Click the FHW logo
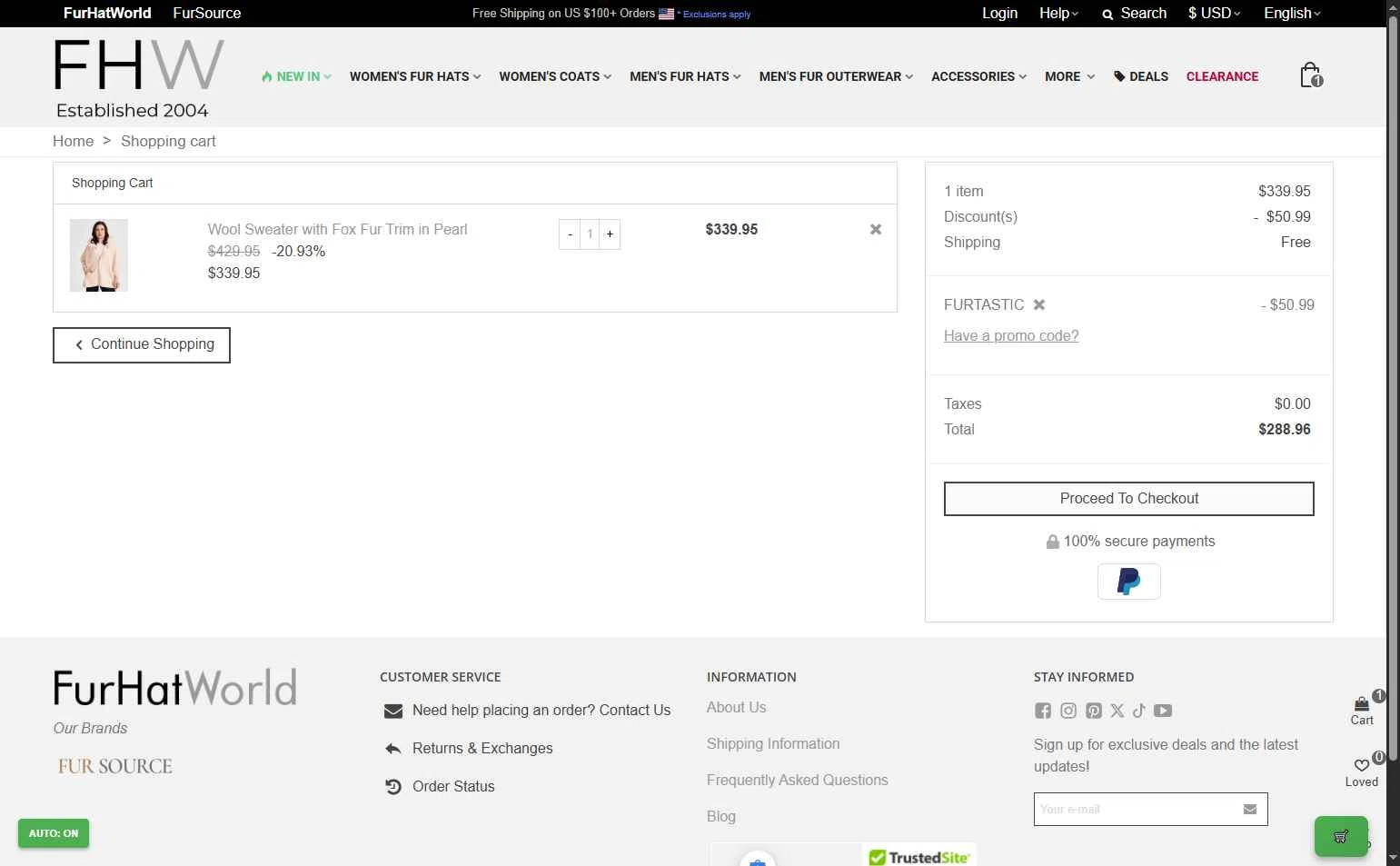The width and height of the screenshot is (1400, 866). pos(139,79)
